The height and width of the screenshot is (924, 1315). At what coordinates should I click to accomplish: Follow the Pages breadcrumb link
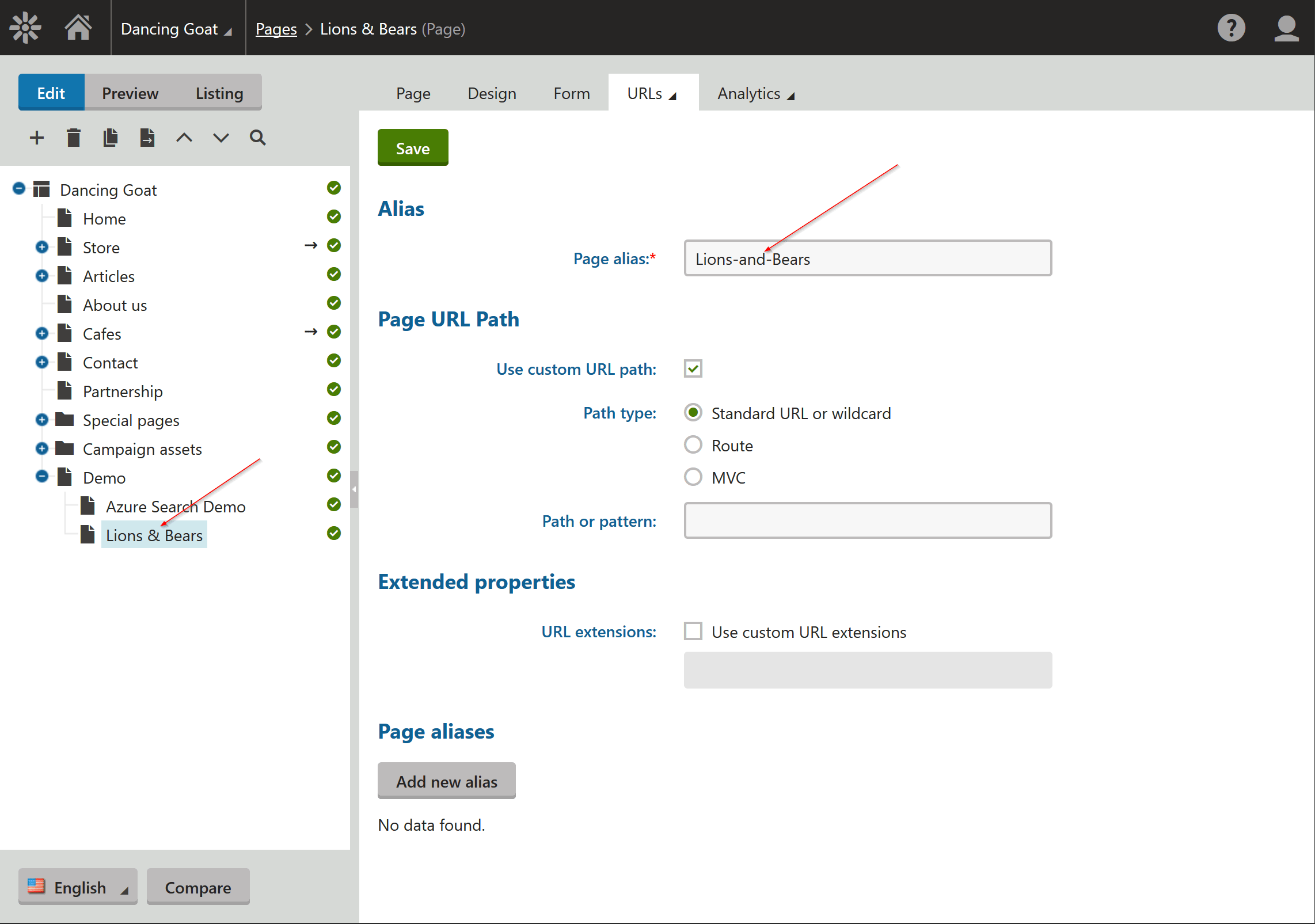pos(276,29)
